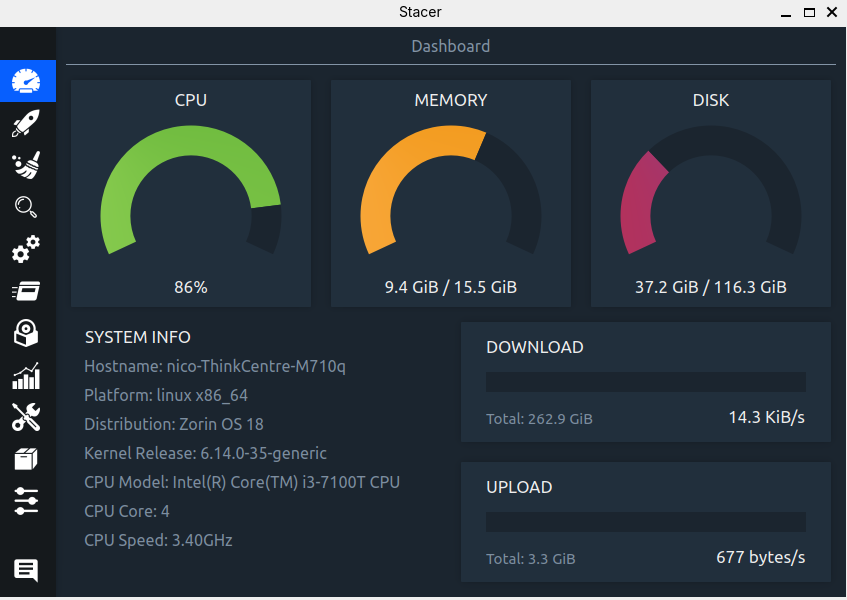The height and width of the screenshot is (600, 847).
Task: Close the Stacer window
Action: coord(832,12)
